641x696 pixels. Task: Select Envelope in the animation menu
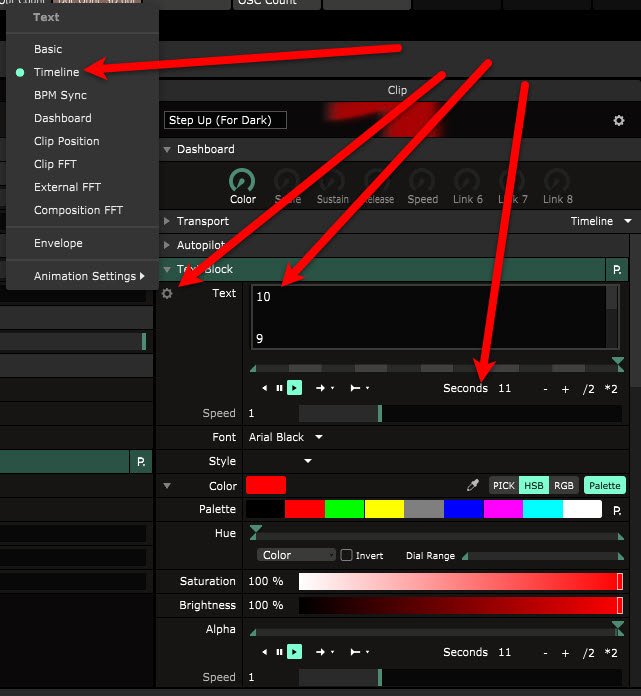[58, 243]
